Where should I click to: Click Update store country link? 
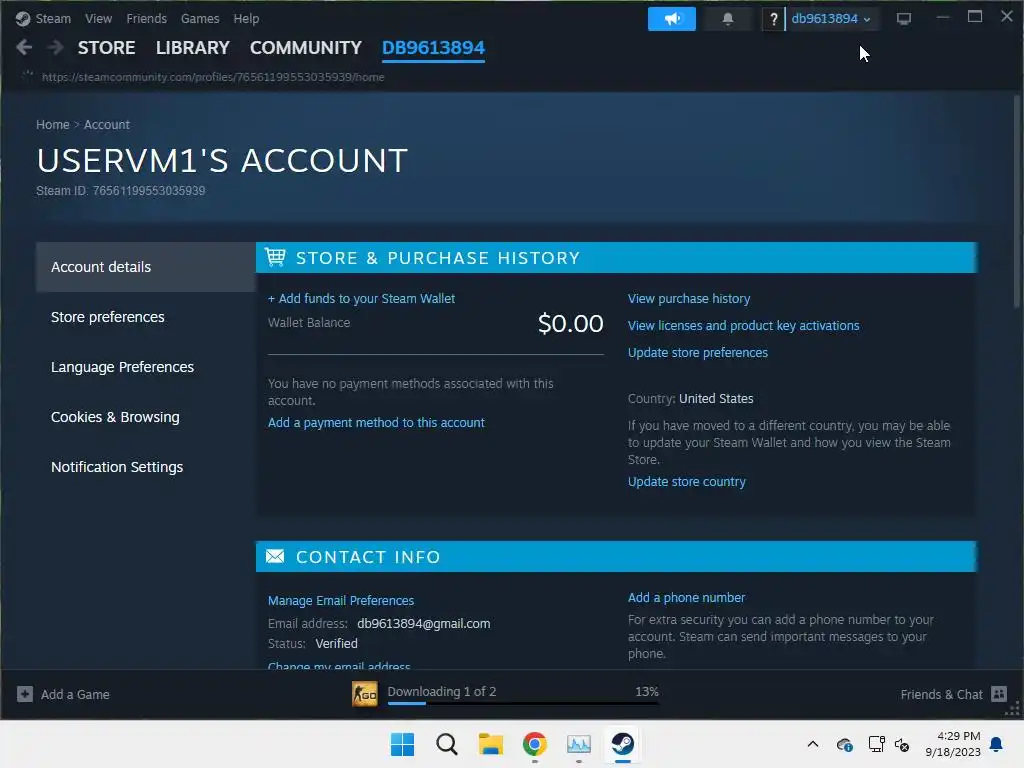point(686,481)
